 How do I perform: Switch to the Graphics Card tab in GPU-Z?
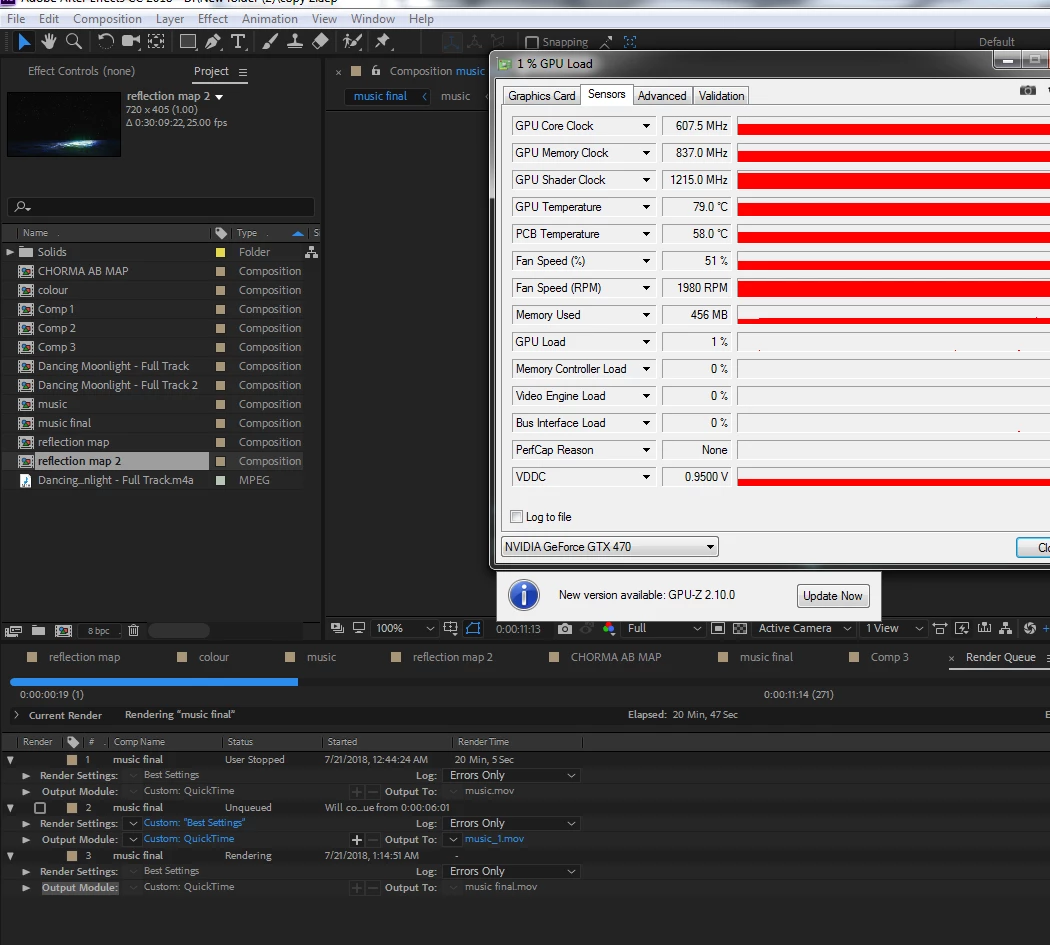click(x=541, y=96)
